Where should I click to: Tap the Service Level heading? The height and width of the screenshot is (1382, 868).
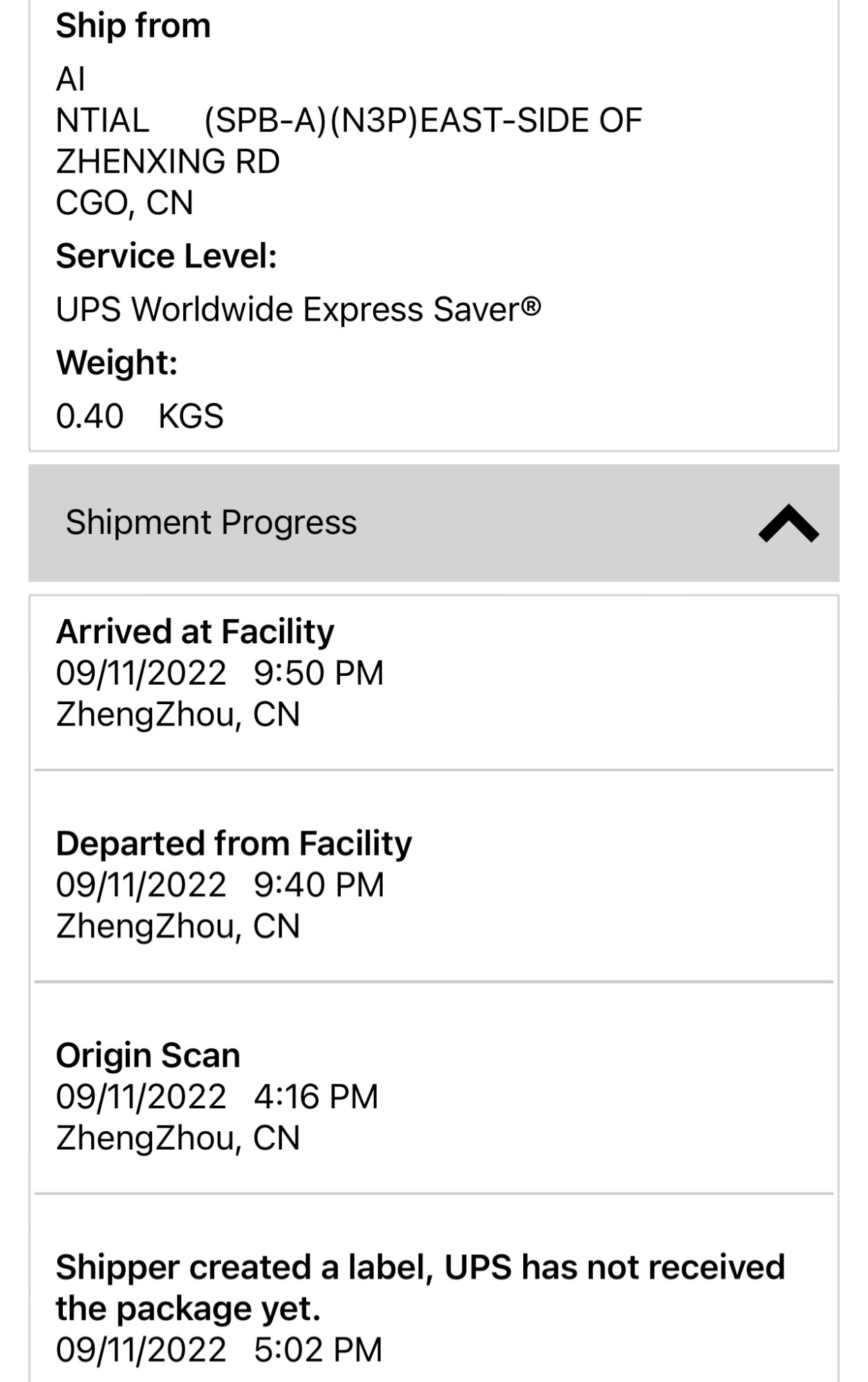166,256
